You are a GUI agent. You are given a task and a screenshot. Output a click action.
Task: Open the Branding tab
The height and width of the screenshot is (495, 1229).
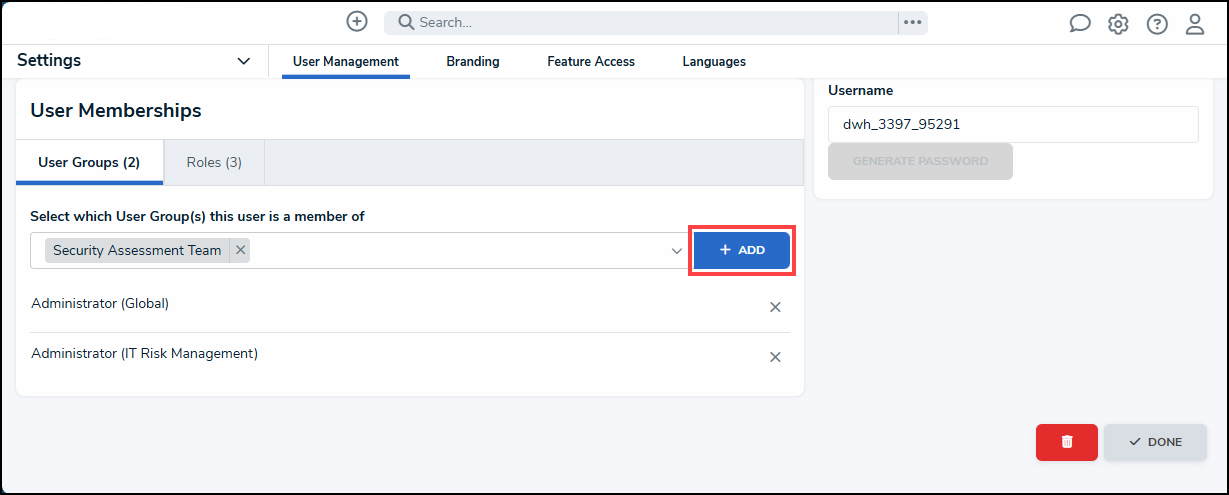point(473,61)
